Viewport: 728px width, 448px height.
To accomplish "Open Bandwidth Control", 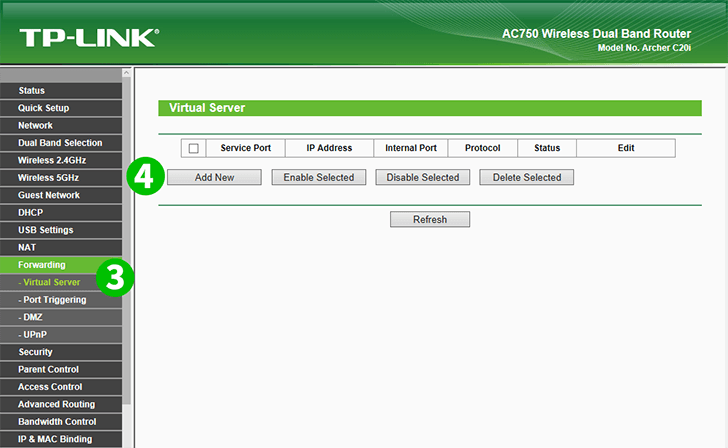I will click(61, 422).
